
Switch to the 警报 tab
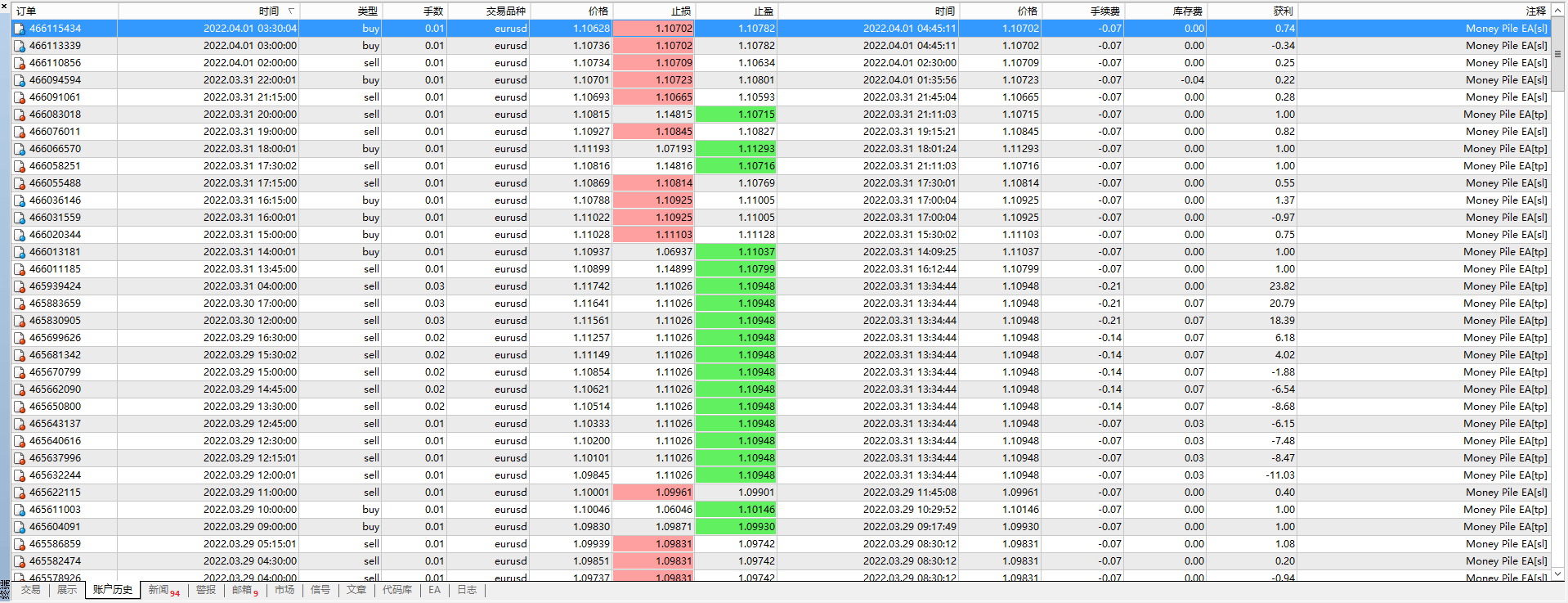[206, 590]
